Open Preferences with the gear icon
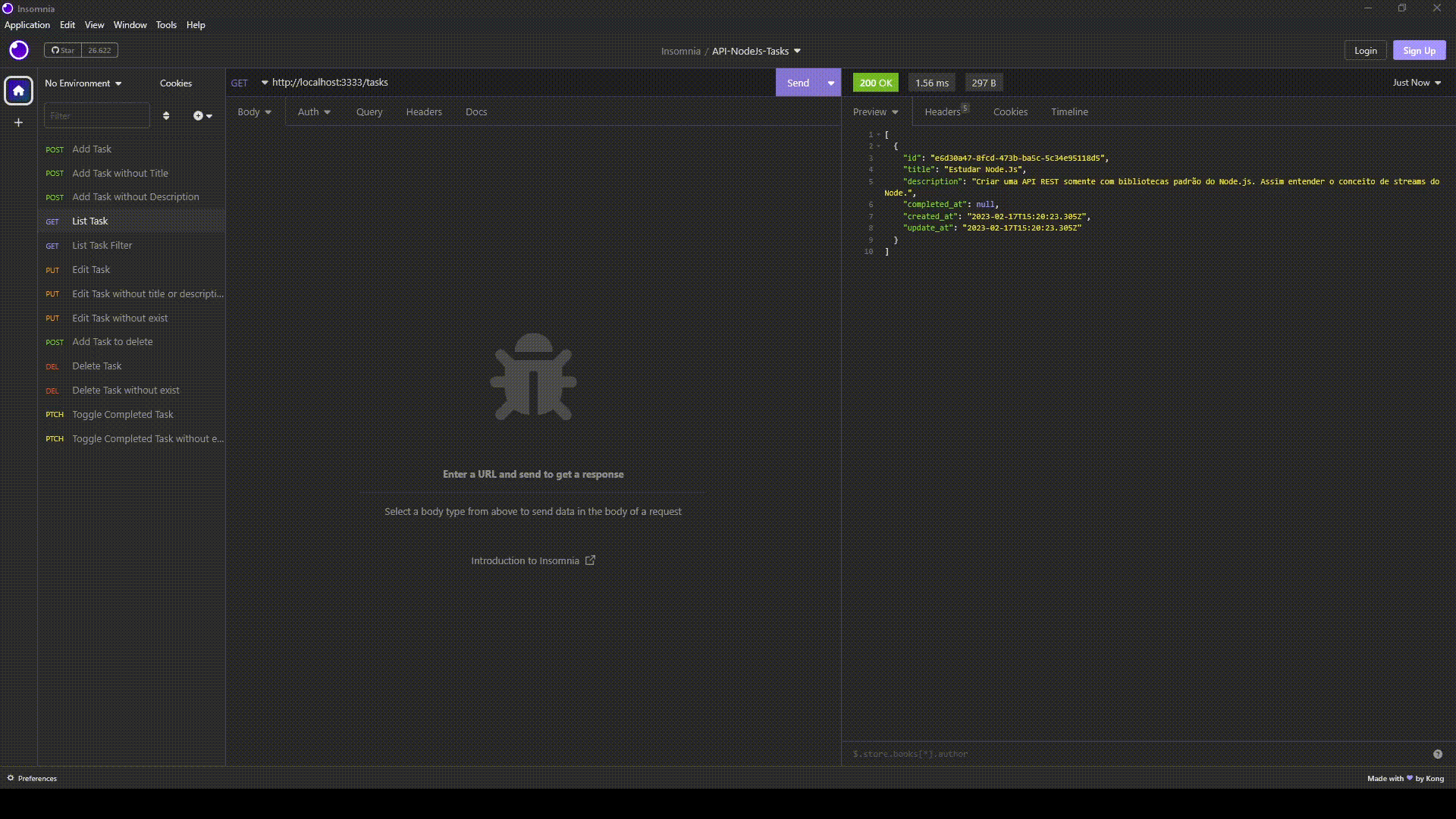Screen dimensions: 1456x819 tap(11, 778)
